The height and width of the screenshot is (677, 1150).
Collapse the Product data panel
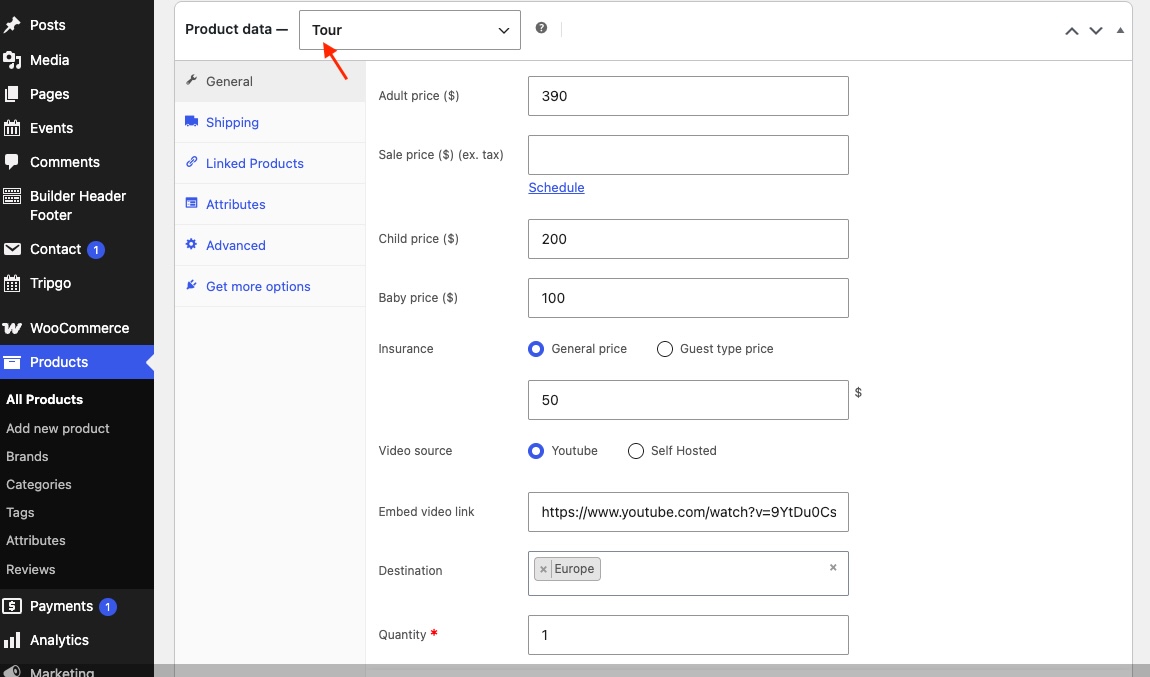click(1120, 31)
